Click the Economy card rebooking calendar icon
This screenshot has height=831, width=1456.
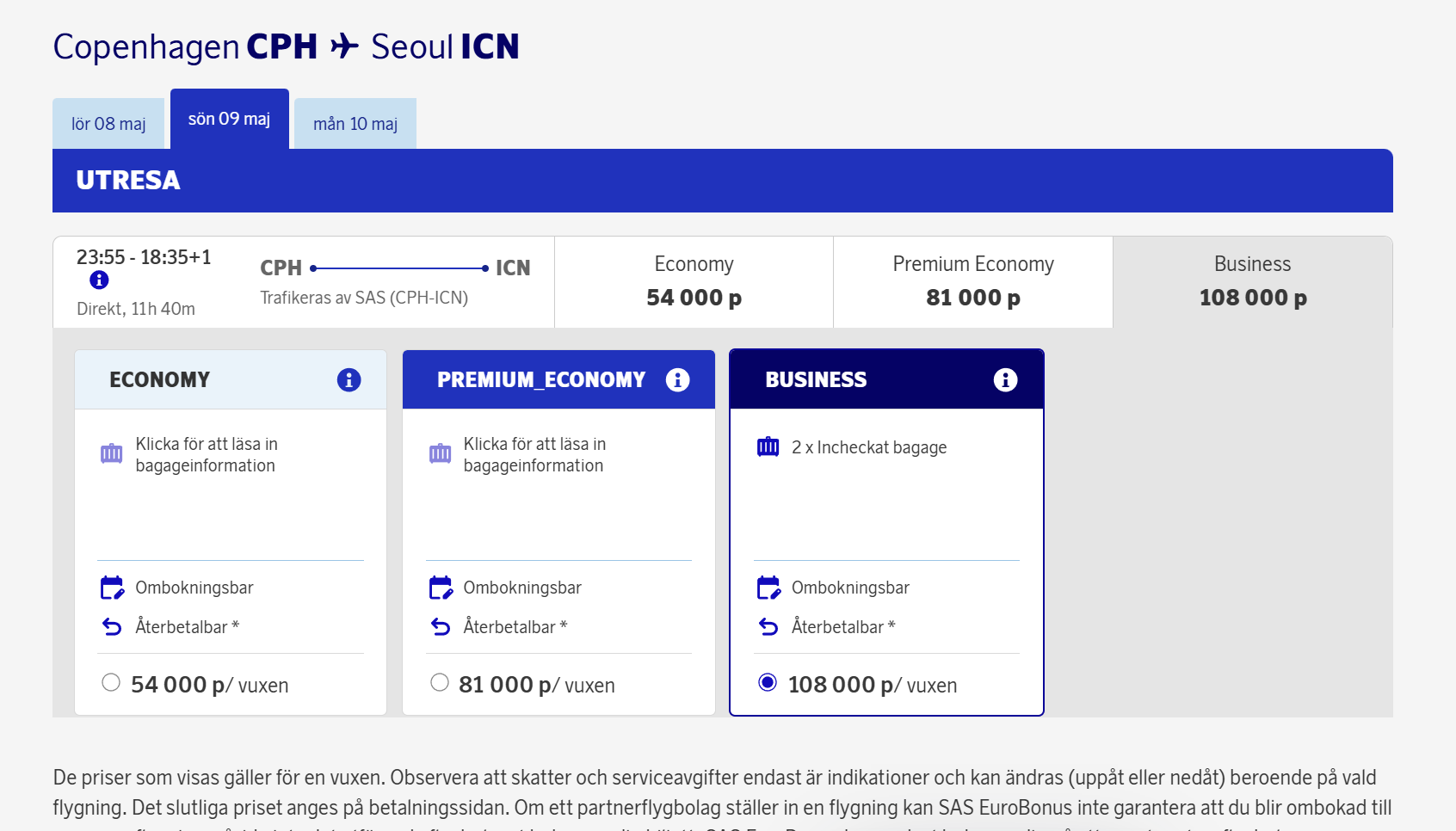(x=112, y=588)
